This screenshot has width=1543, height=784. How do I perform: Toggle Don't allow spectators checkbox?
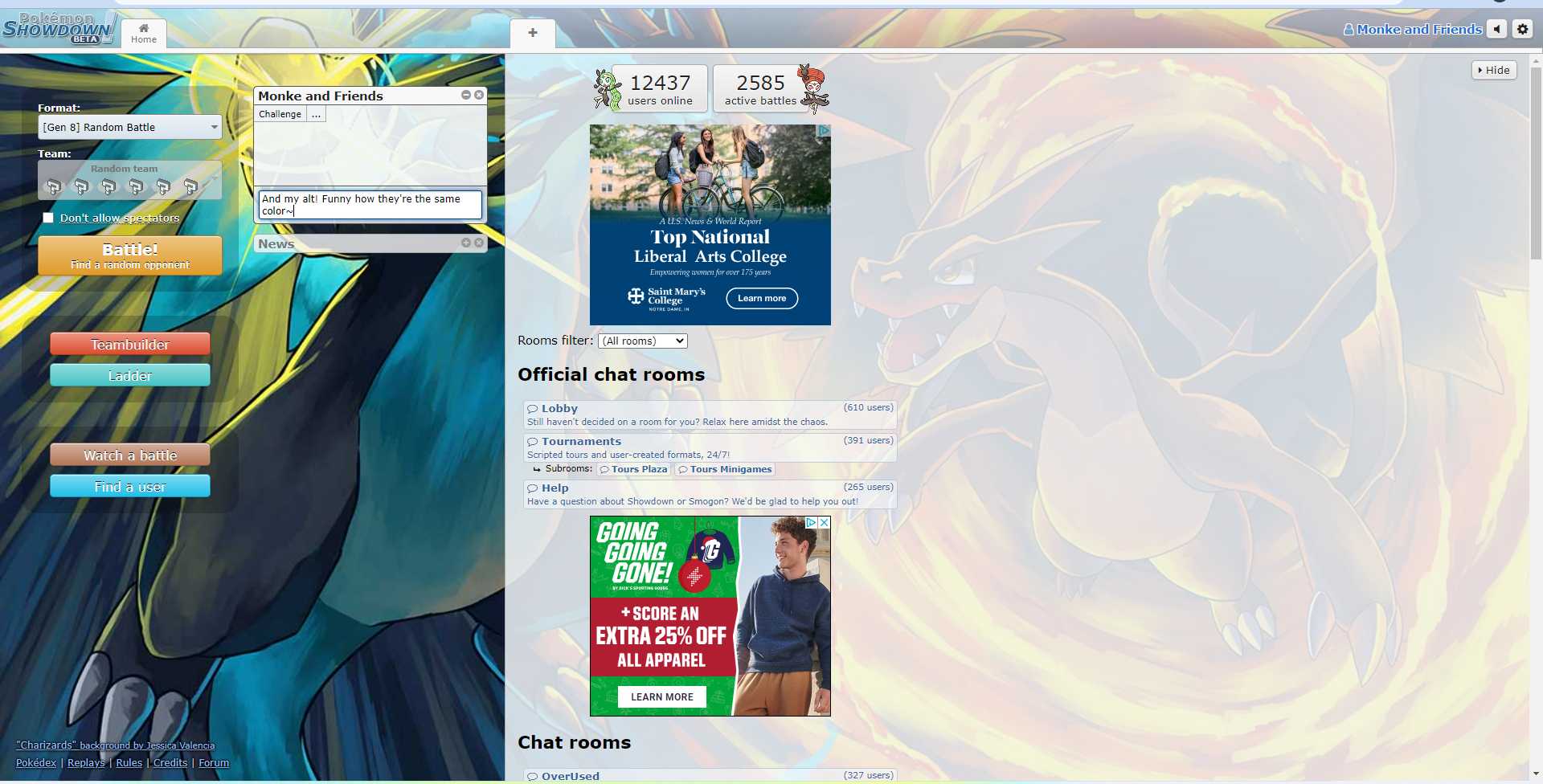pyautogui.click(x=48, y=218)
